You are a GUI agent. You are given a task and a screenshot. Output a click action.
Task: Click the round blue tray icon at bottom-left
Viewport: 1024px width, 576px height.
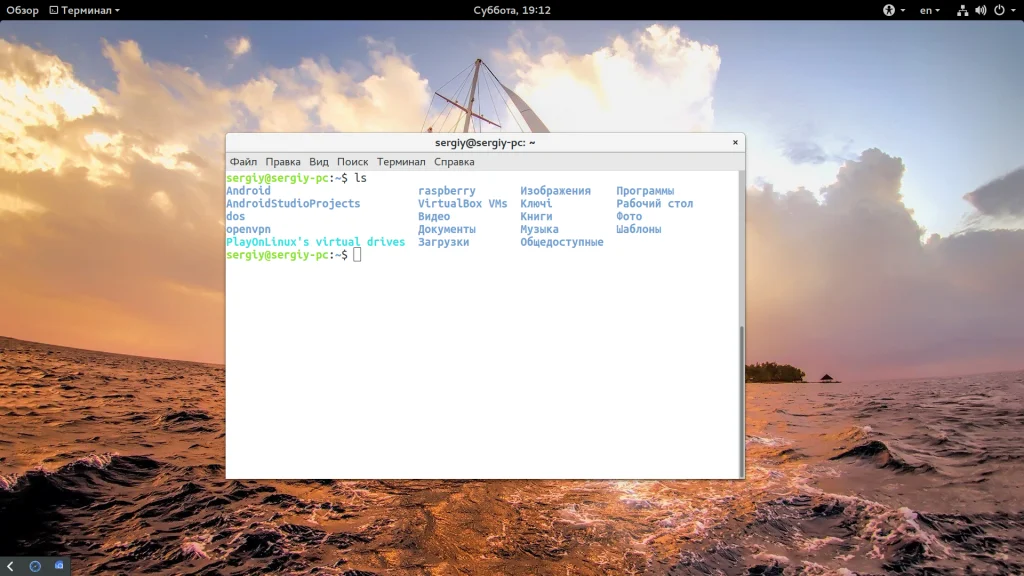tap(35, 566)
